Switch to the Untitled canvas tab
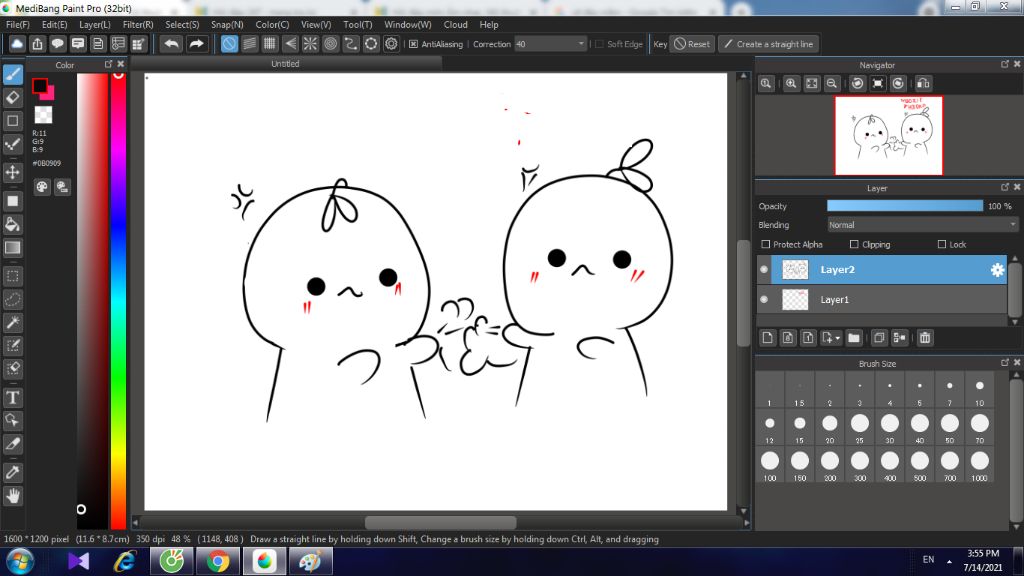The width and height of the screenshot is (1024, 576). point(285,64)
